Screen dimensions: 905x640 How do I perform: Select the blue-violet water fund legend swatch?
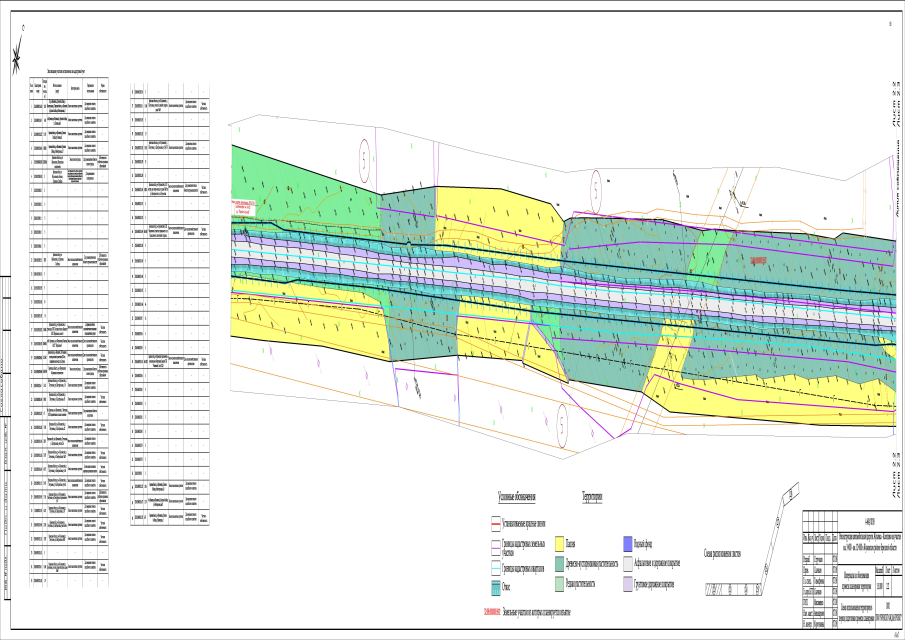pos(627,541)
